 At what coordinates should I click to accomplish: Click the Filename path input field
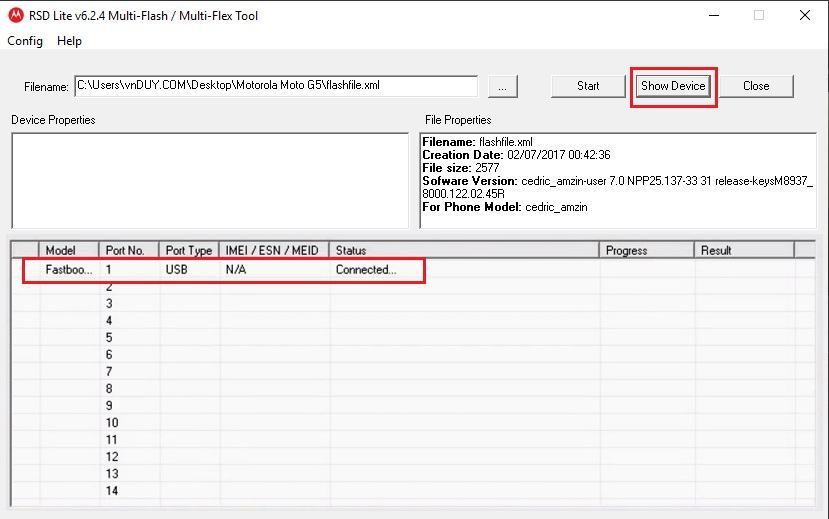[276, 86]
